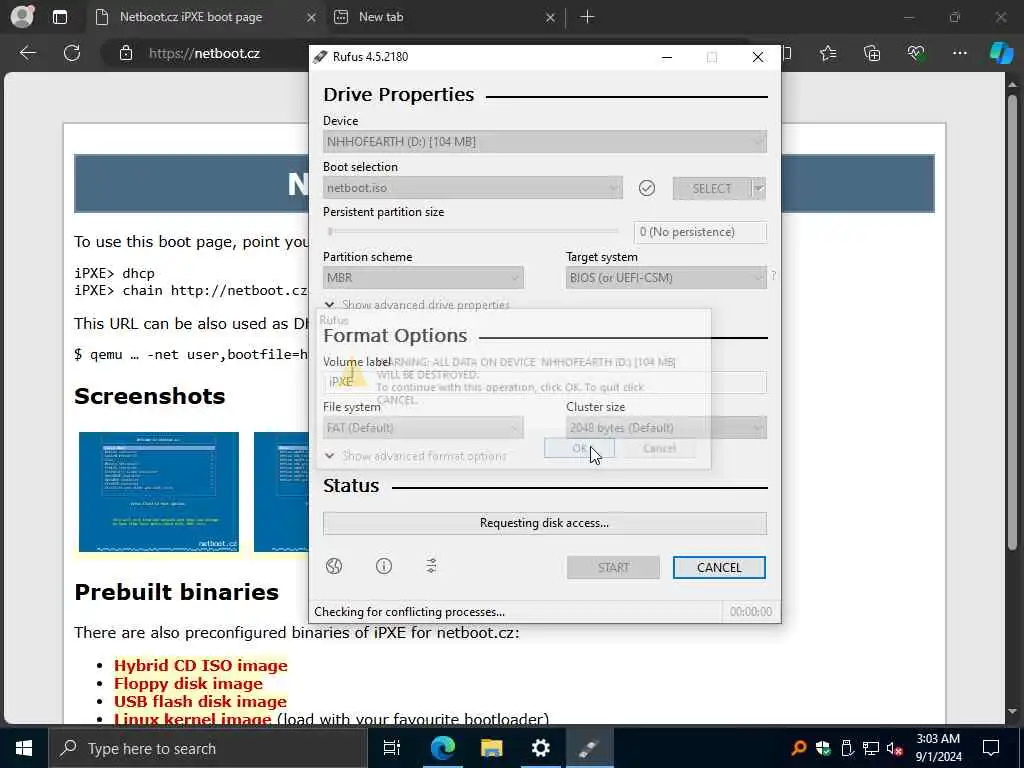The height and width of the screenshot is (768, 1024).
Task: Open Microsoft Edge from taskbar
Action: pyautogui.click(x=443, y=748)
